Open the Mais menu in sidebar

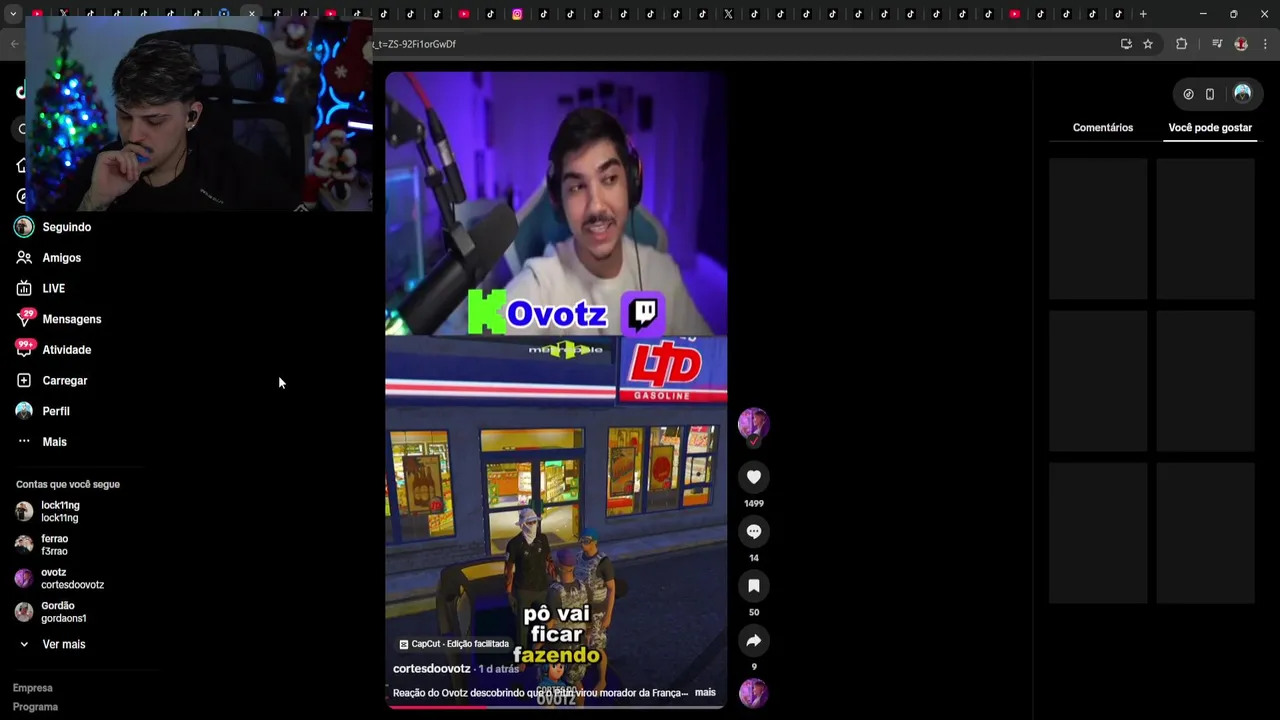tap(42, 442)
